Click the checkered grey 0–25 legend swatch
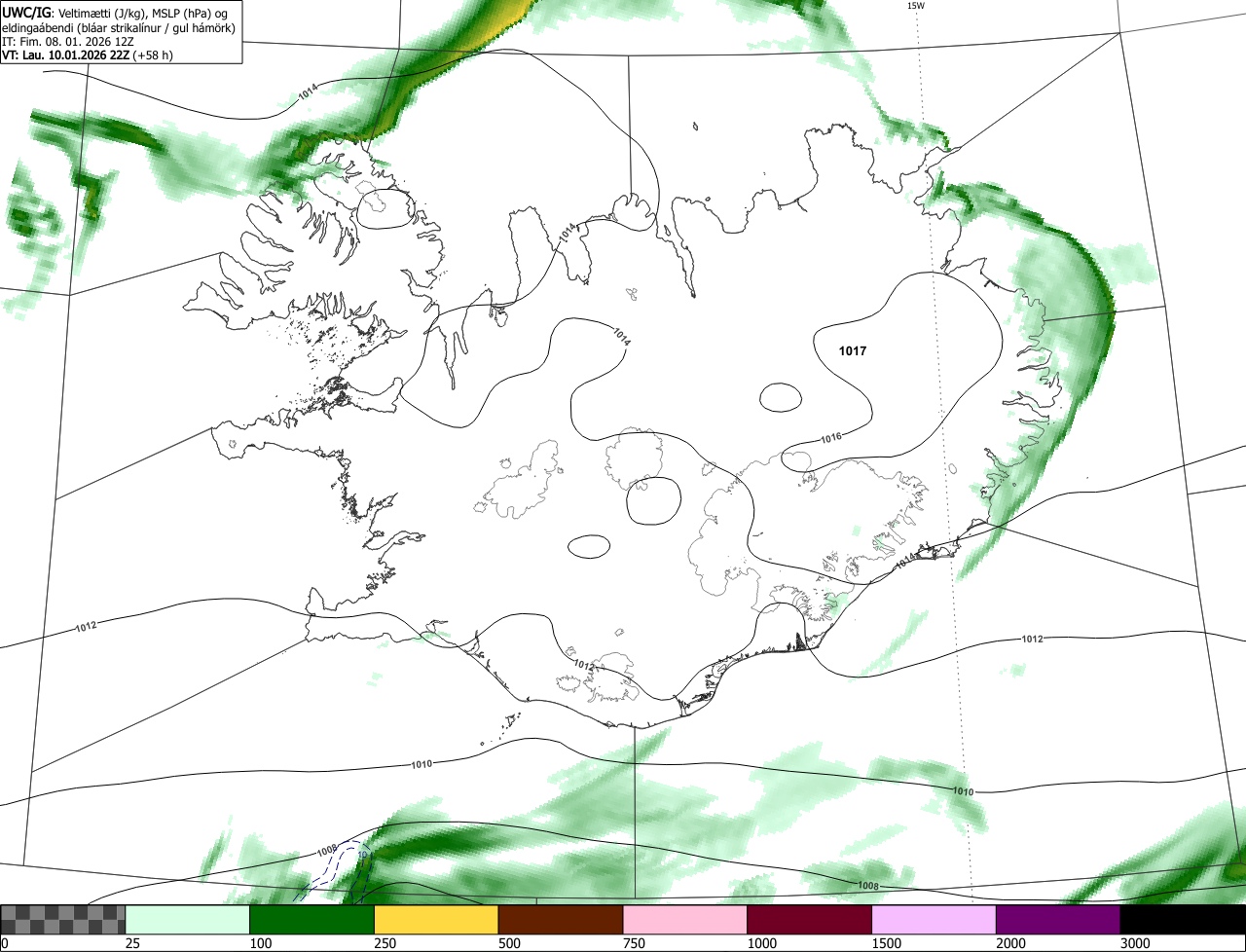 (63, 919)
